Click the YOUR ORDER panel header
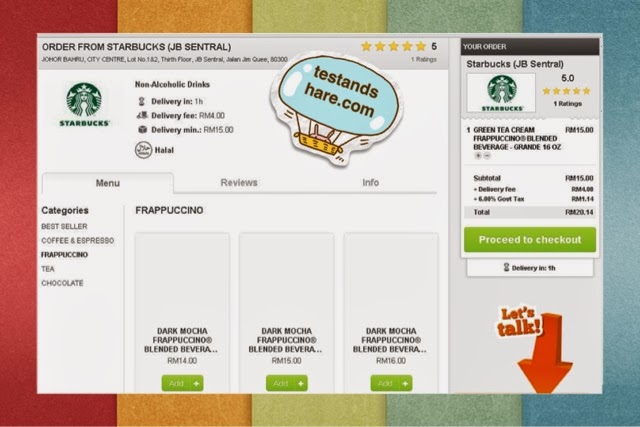 tap(530, 47)
